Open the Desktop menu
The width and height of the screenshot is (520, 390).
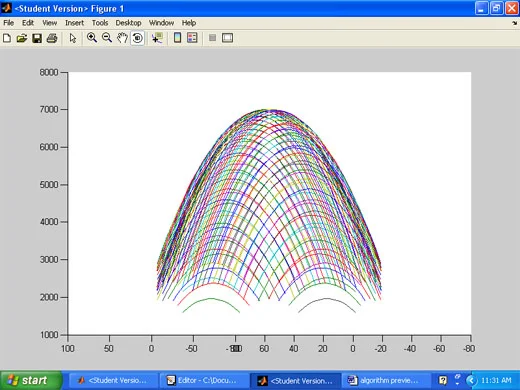point(128,23)
